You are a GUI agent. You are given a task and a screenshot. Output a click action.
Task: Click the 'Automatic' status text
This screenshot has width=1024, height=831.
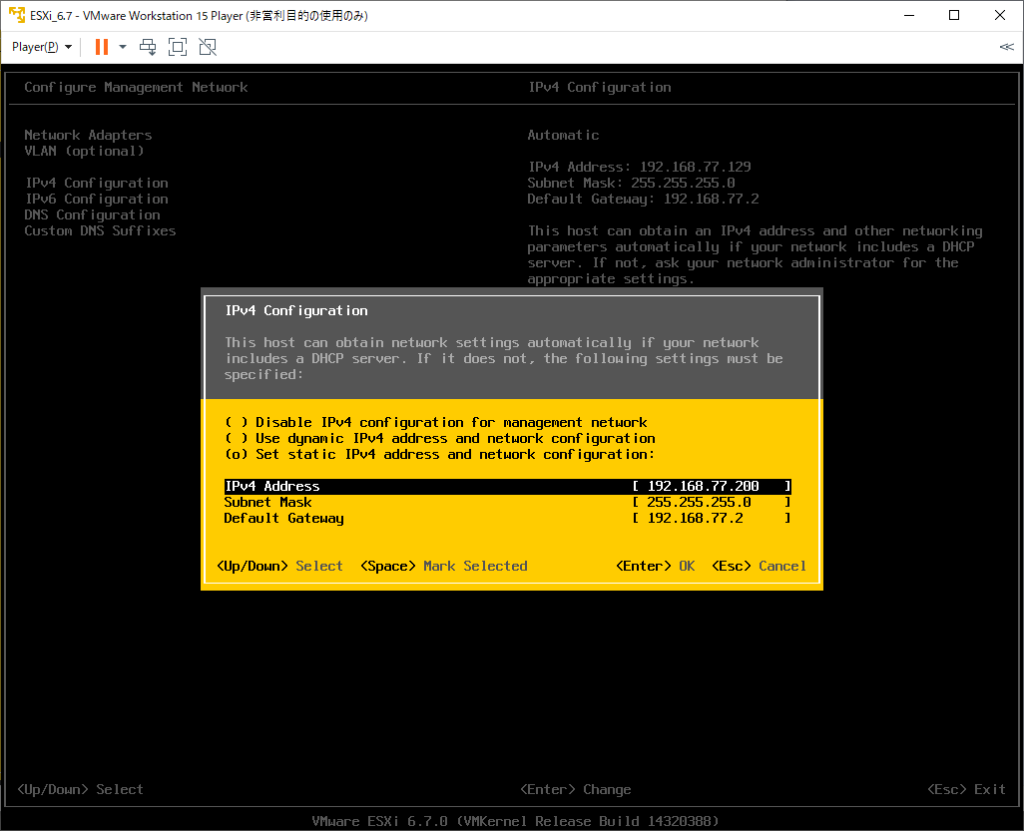[563, 135]
